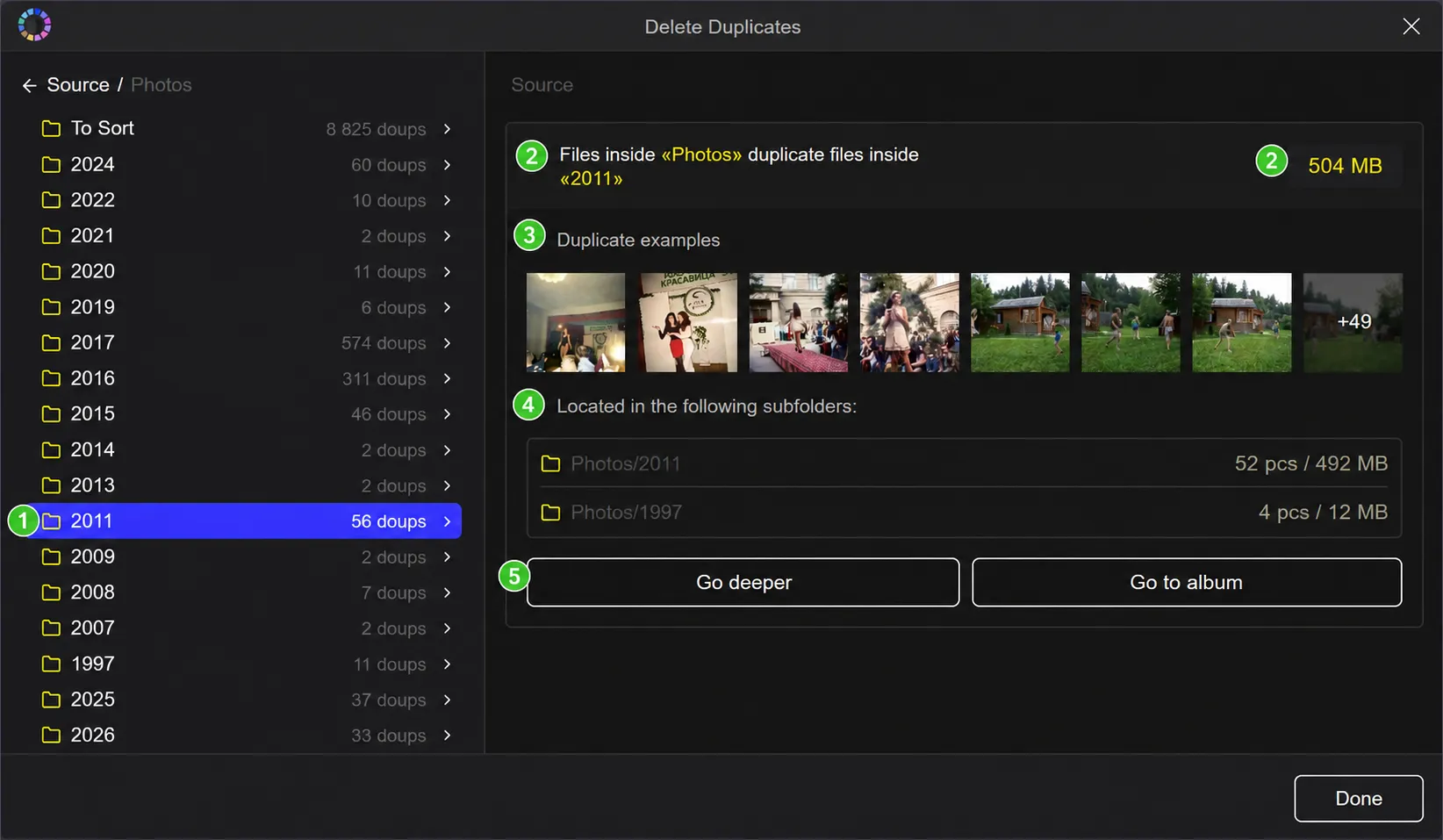Click folder icon beside Photos/1997 subfolder
Viewport: 1443px width, 840px height.
[550, 513]
